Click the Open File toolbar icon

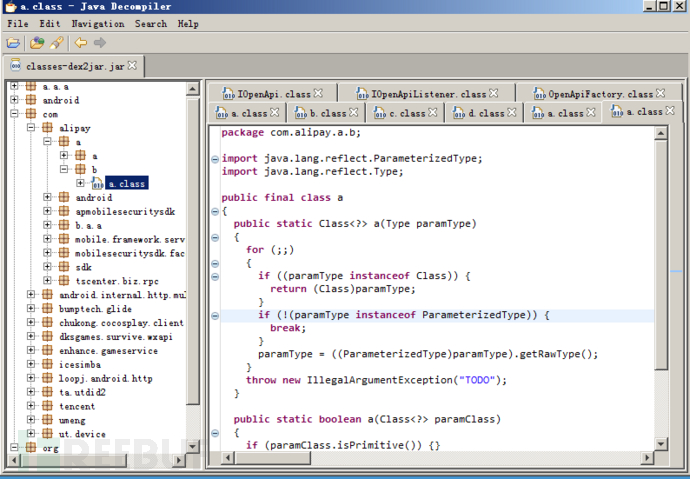tap(13, 43)
